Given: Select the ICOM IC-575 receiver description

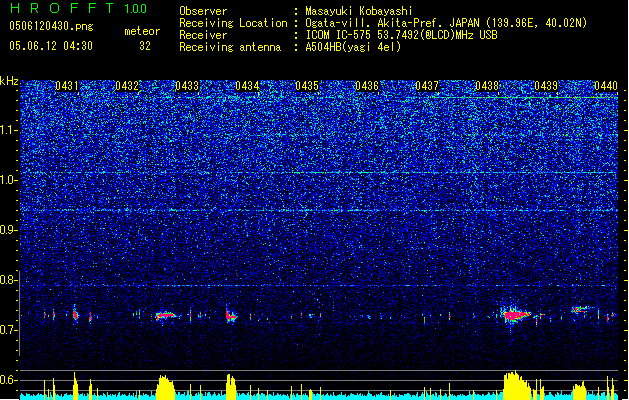Looking at the screenshot, I should coord(401,35).
